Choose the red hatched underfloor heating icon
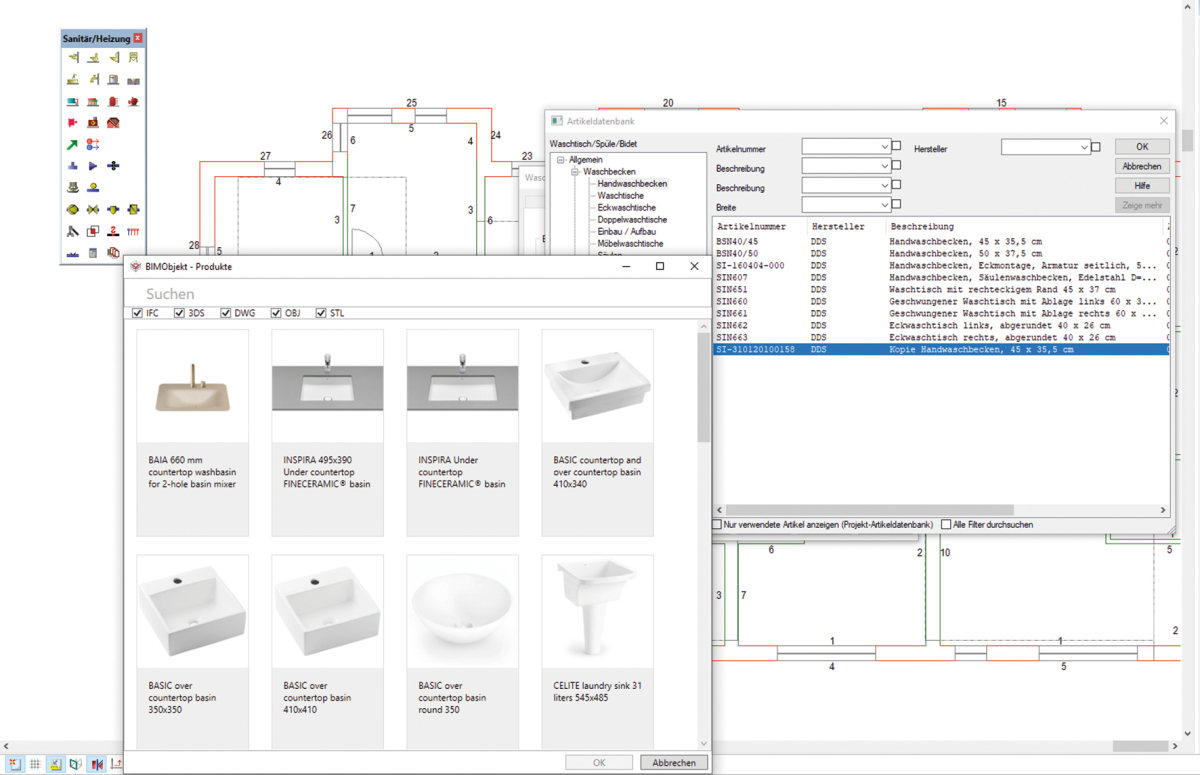This screenshot has width=1200, height=775. pos(113,123)
